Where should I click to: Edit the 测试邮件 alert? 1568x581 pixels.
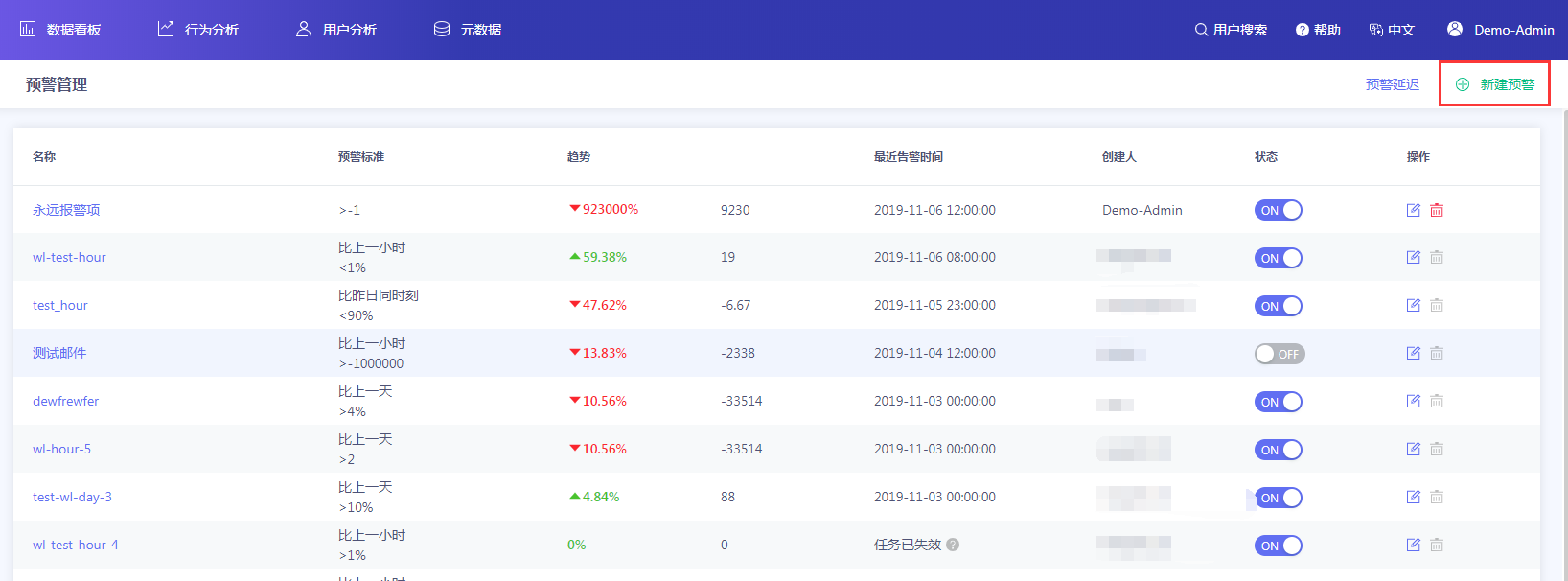pyautogui.click(x=1413, y=353)
